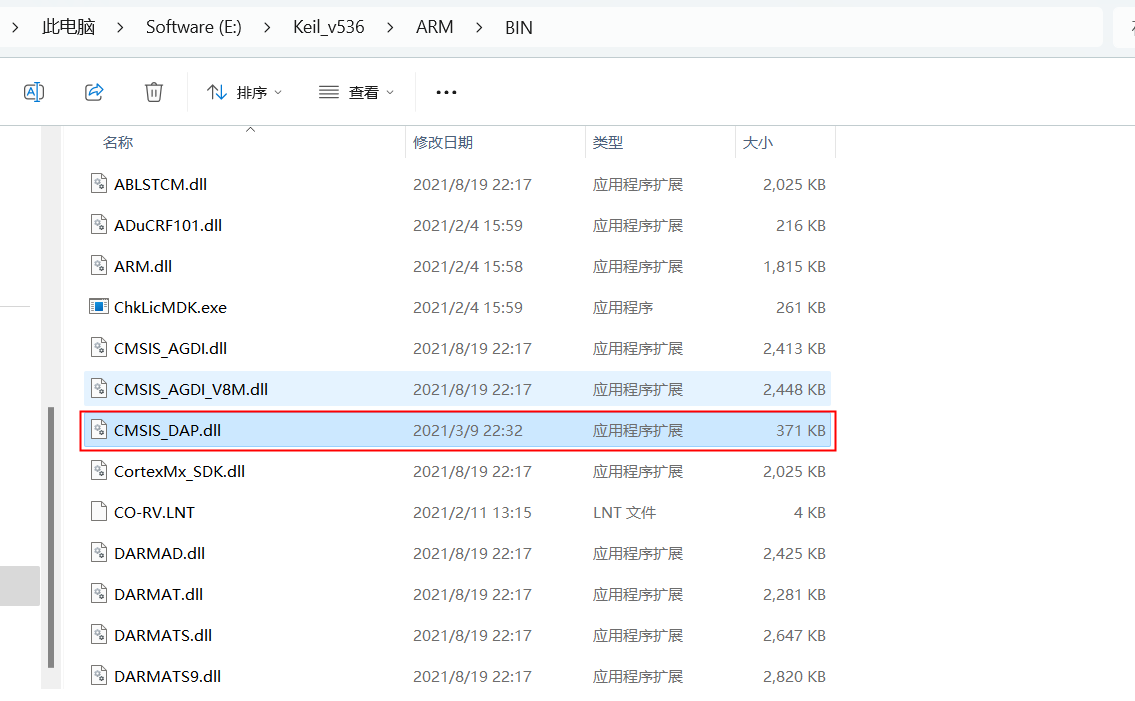Click the Rename icon in toolbar
Image resolution: width=1135 pixels, height=701 pixels.
point(34,92)
